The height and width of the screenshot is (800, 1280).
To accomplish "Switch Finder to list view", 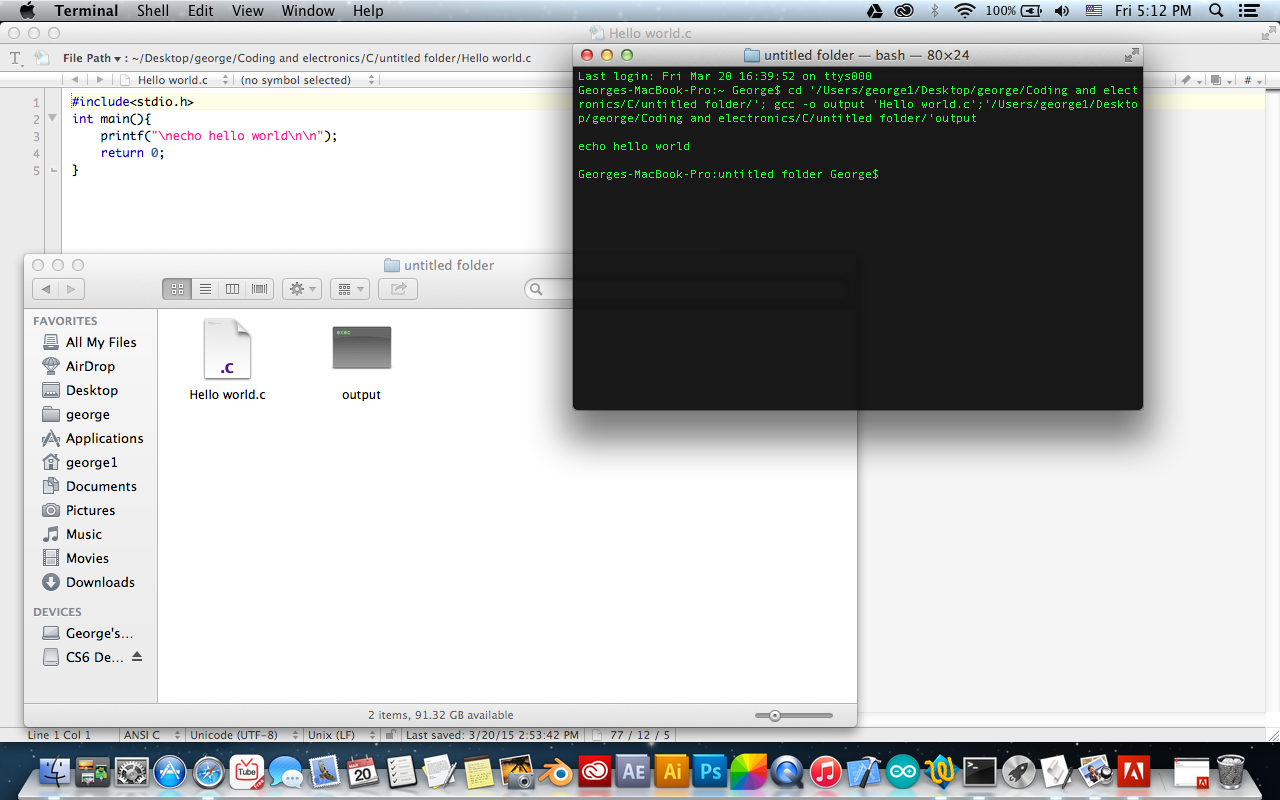I will pyautogui.click(x=205, y=289).
